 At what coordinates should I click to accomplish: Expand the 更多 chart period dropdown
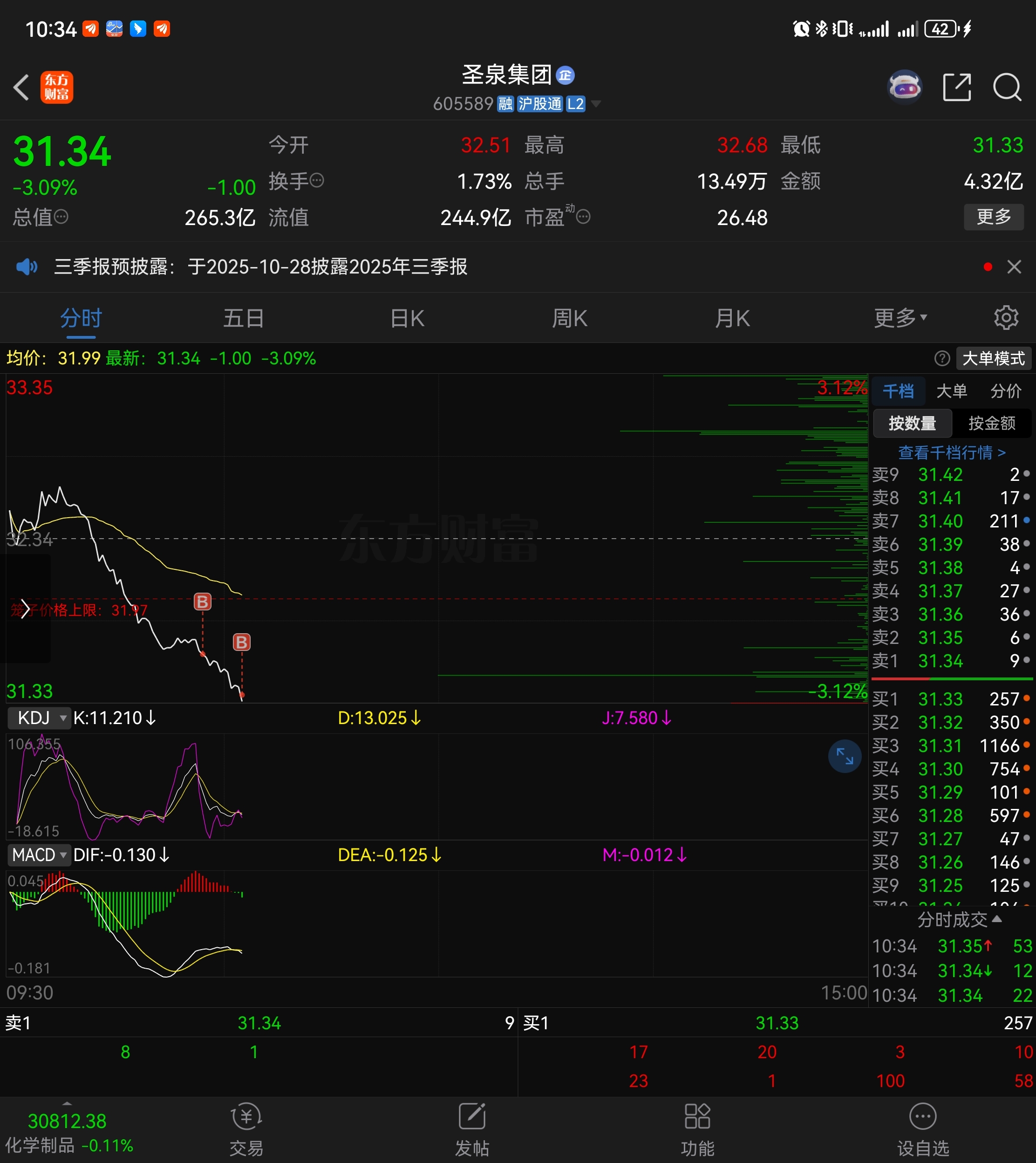(x=900, y=318)
